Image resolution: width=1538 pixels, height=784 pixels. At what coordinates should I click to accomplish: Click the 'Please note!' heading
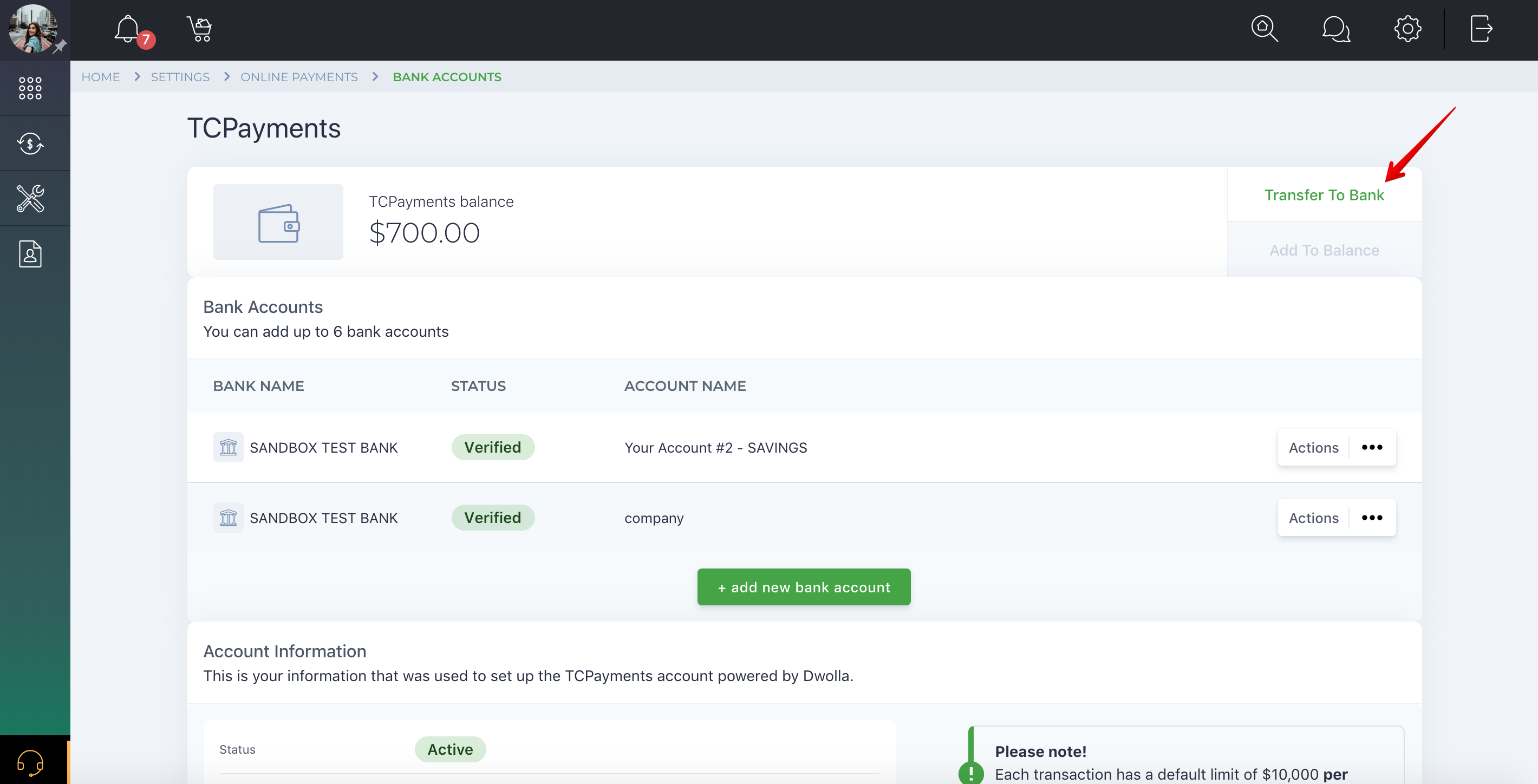(1040, 751)
